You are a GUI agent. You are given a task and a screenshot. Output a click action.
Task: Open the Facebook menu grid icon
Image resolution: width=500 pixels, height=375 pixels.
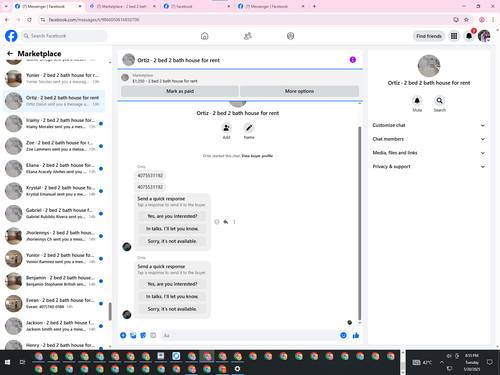tap(454, 36)
